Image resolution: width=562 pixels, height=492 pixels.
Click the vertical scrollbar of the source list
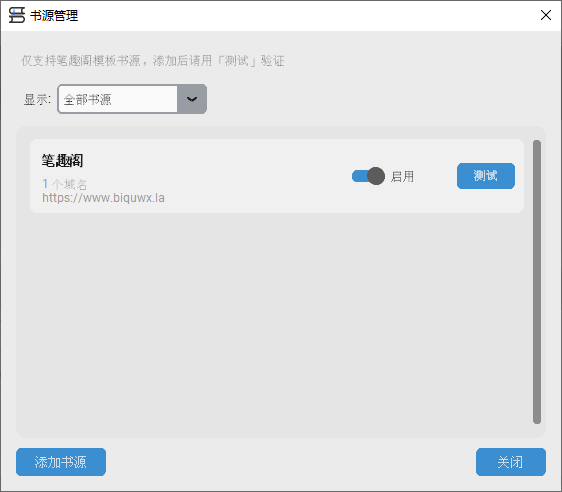pos(537,282)
